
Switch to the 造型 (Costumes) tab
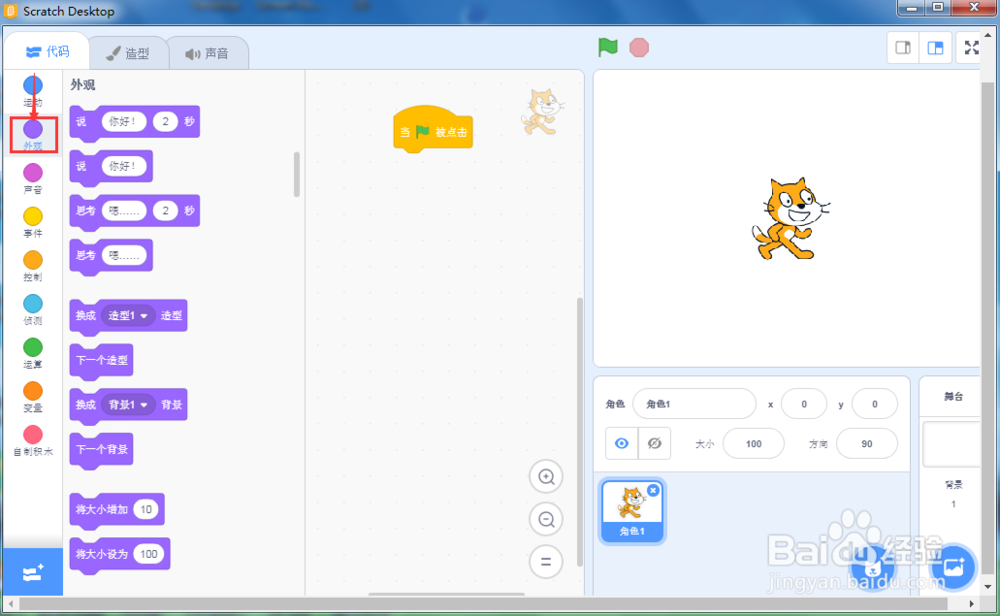click(129, 53)
